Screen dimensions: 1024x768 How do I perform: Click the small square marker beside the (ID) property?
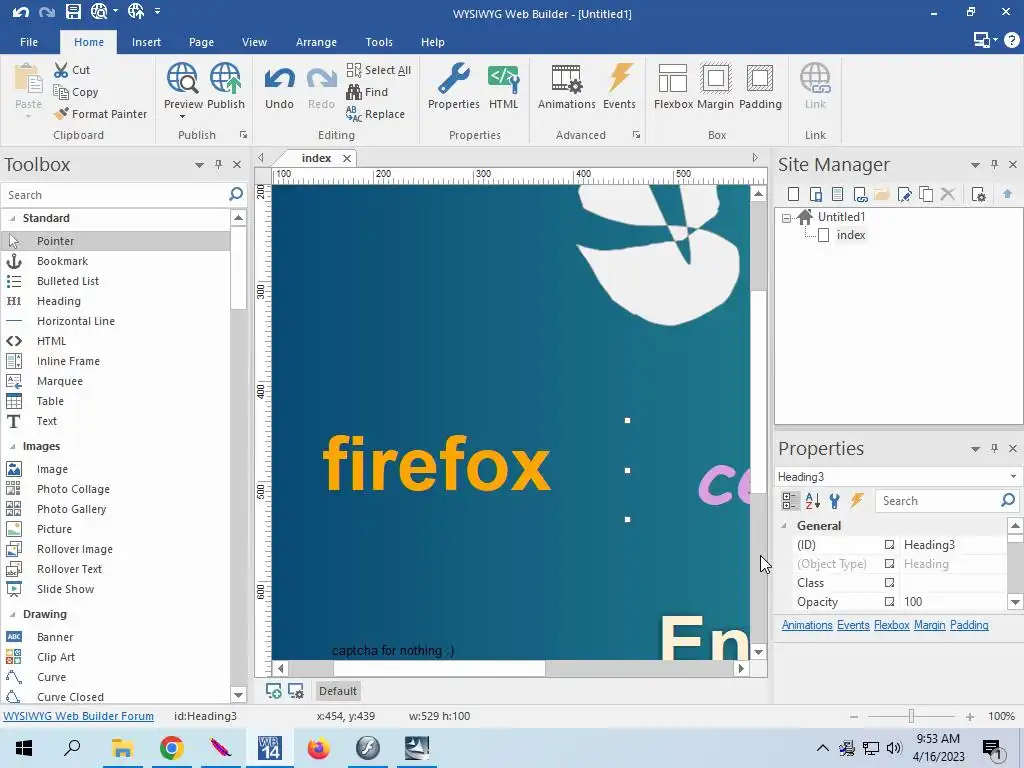pyautogui.click(x=889, y=545)
